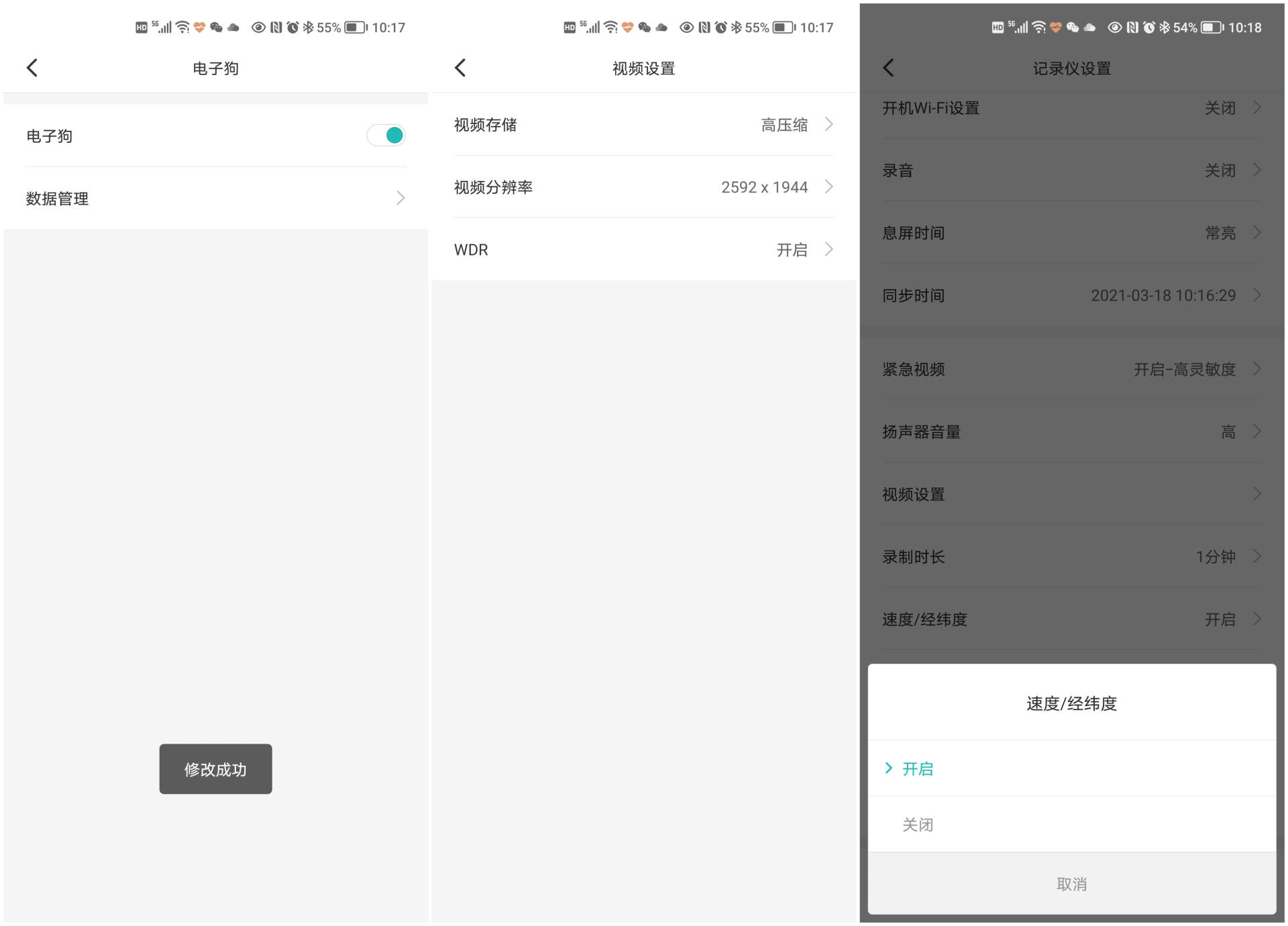
Task: Tap the alarm clock status bar icon
Action: point(1148,27)
